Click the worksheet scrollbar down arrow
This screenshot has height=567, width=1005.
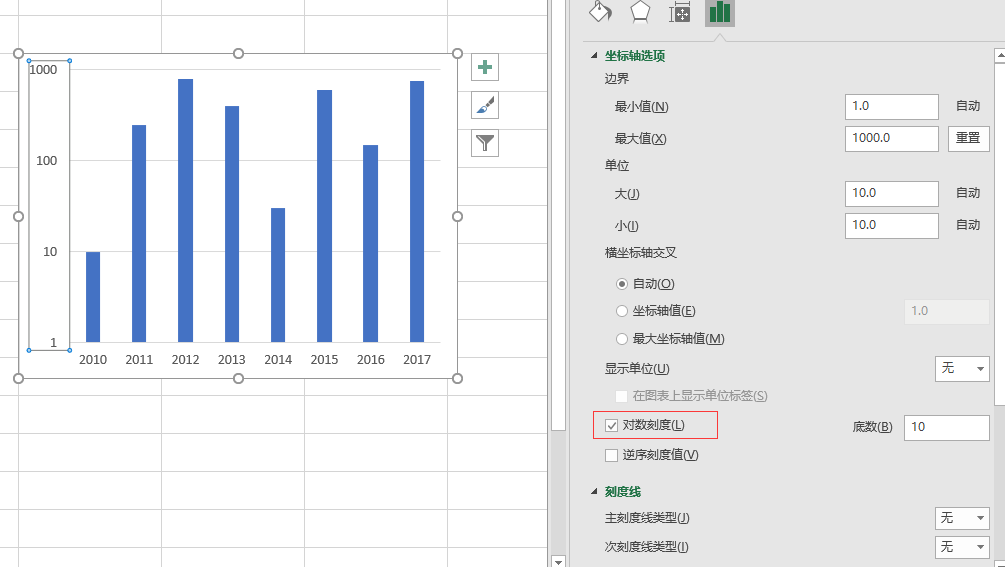click(x=558, y=562)
